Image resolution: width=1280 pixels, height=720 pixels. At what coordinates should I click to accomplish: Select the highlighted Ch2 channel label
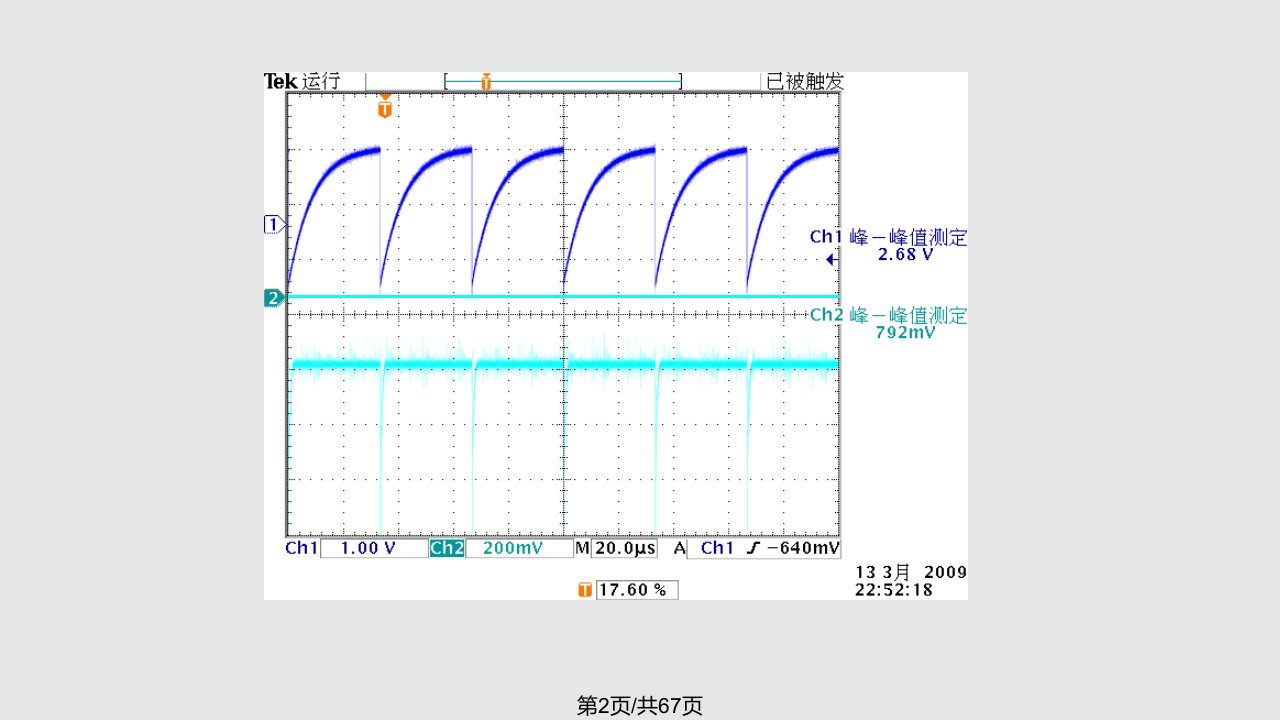pyautogui.click(x=446, y=548)
